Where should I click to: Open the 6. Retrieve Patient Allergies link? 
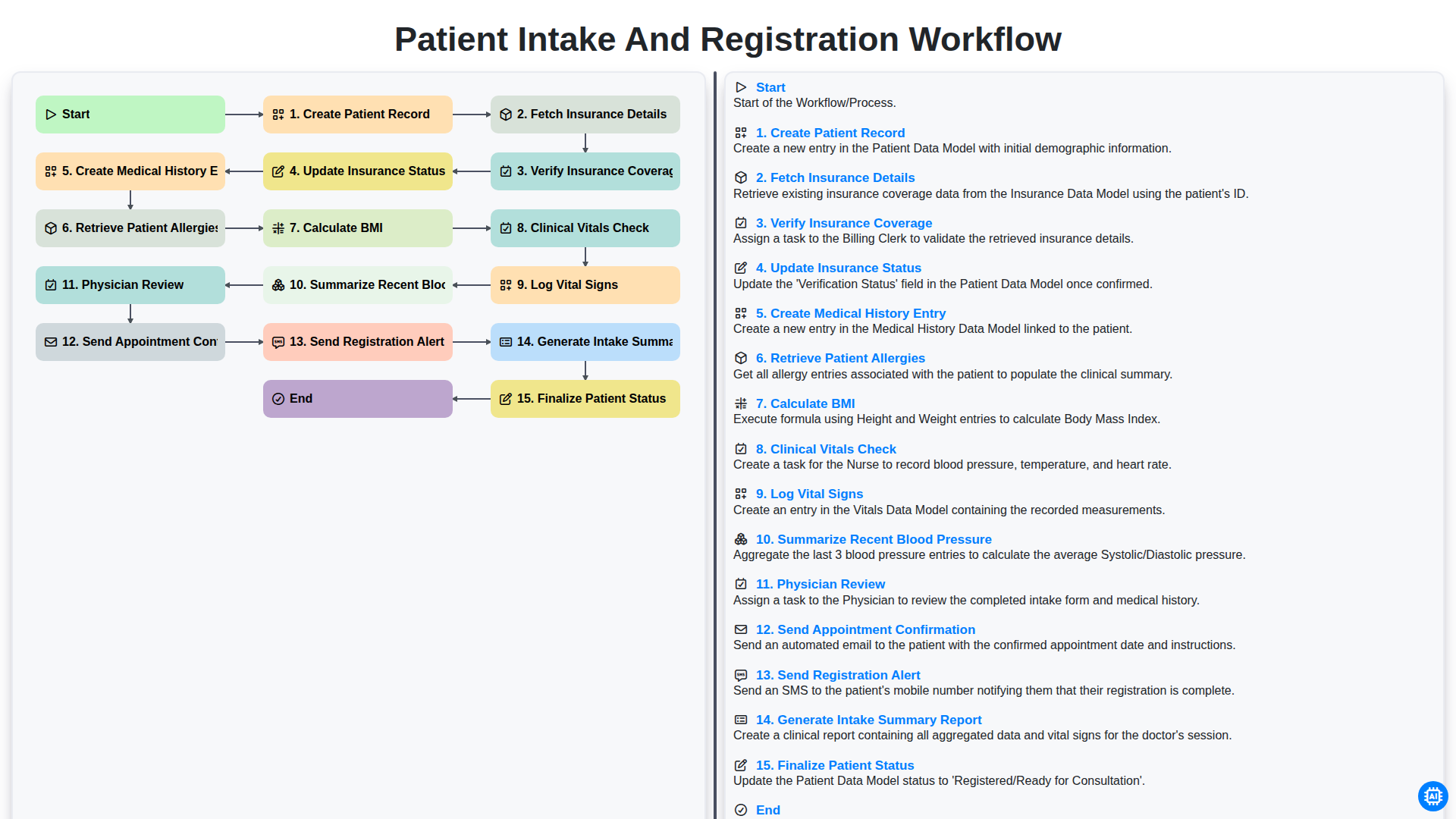(x=840, y=358)
